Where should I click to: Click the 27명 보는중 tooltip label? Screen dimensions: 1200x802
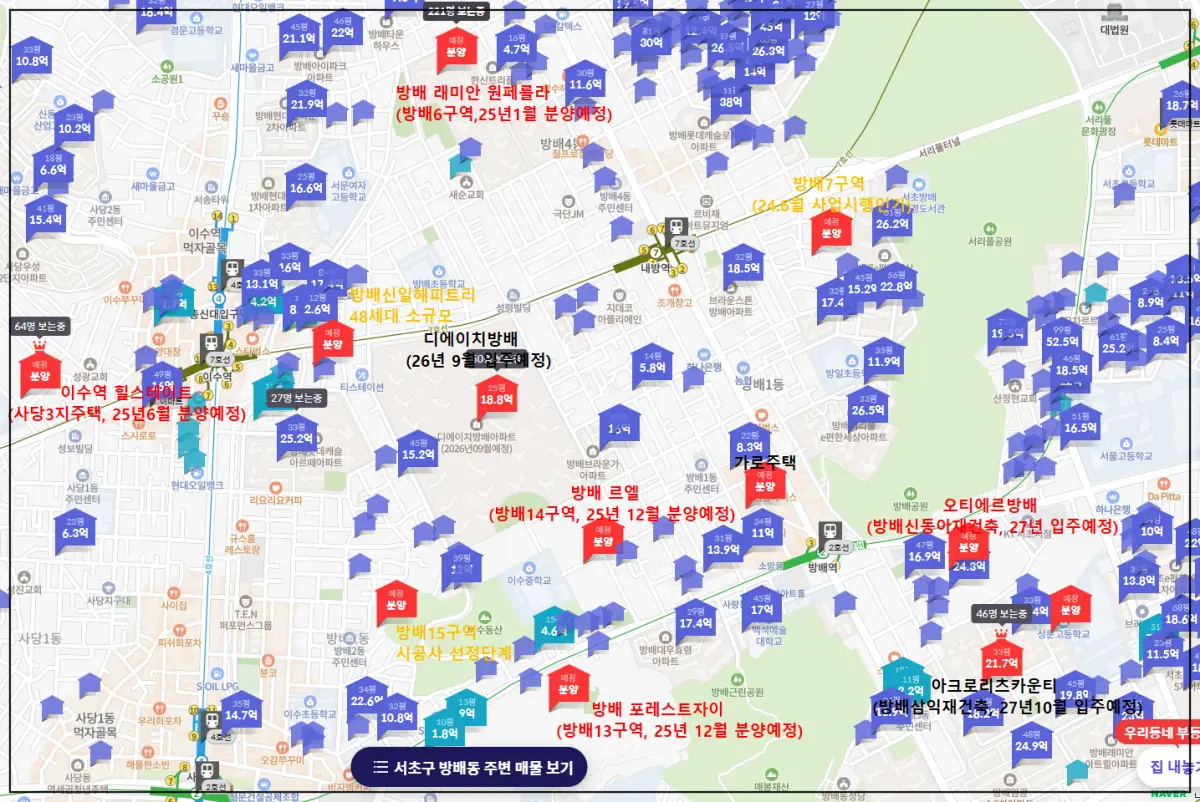point(297,397)
